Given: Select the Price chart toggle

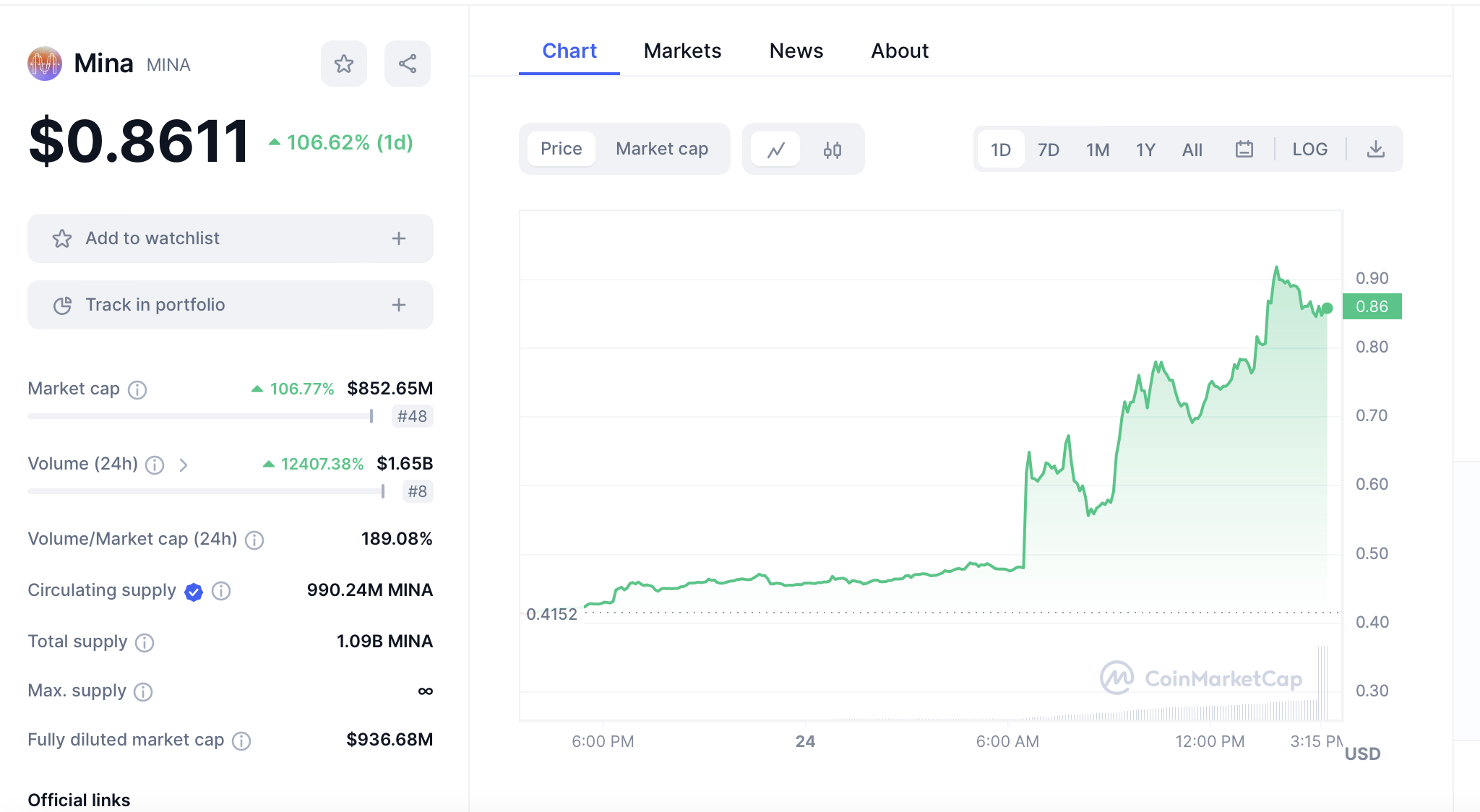Looking at the screenshot, I should coord(561,149).
